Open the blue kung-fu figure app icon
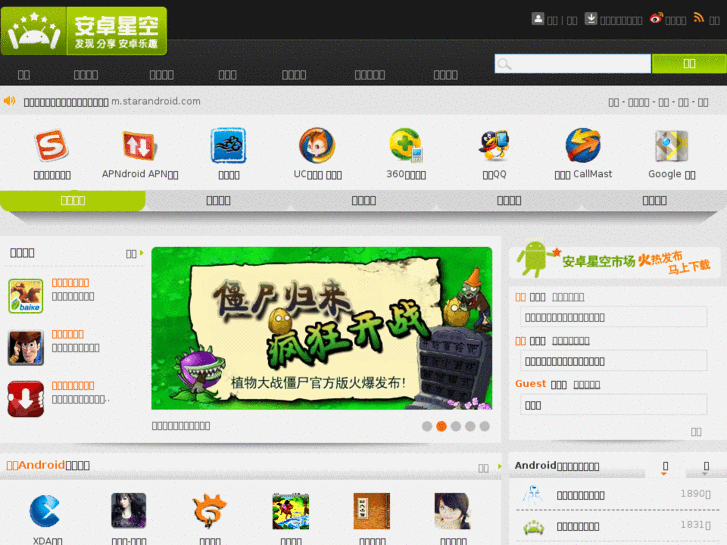The height and width of the screenshot is (545, 727). coord(229,145)
